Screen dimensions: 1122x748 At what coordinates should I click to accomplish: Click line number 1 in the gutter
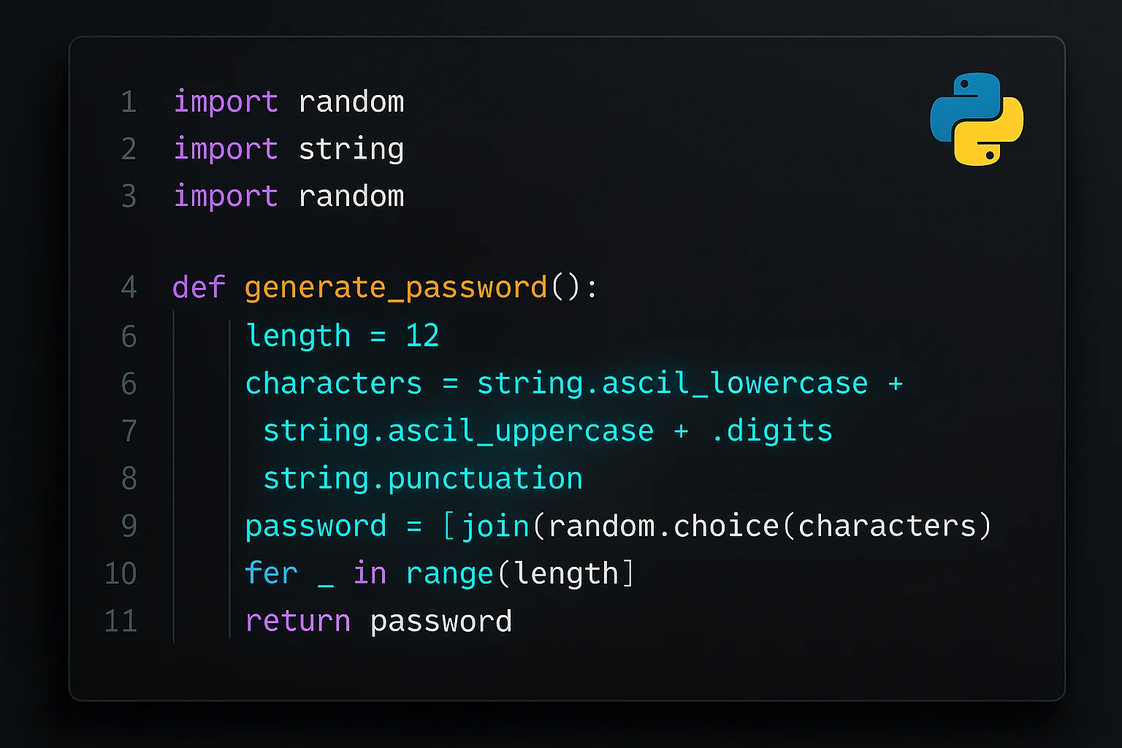coord(128,102)
